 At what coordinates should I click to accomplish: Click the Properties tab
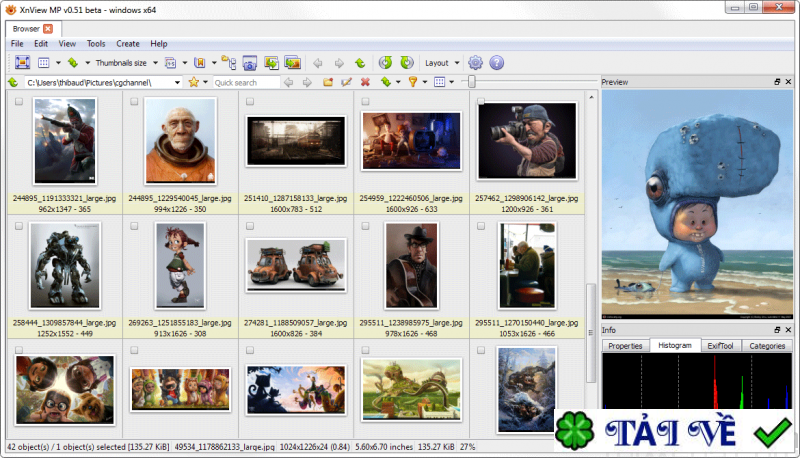click(625, 345)
